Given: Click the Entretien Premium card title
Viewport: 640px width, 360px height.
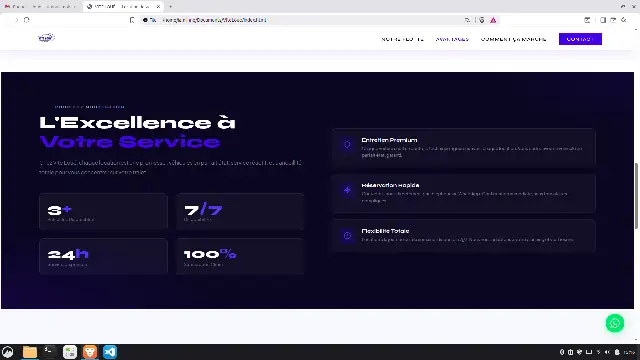Looking at the screenshot, I should [x=389, y=140].
